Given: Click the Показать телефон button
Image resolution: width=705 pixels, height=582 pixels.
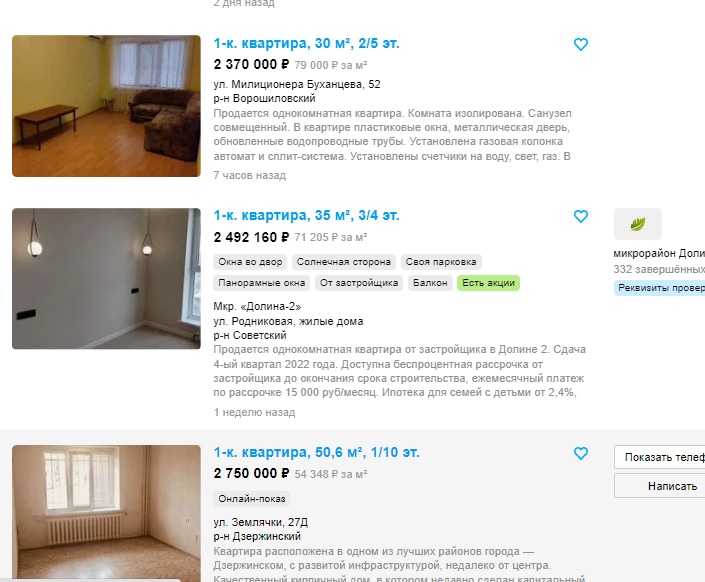Looking at the screenshot, I should tap(660, 457).
